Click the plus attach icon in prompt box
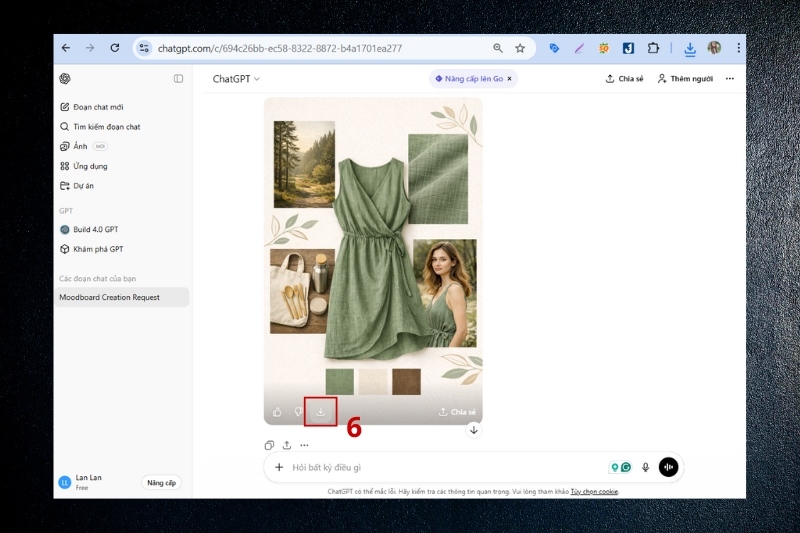This screenshot has height=533, width=800. [279, 467]
